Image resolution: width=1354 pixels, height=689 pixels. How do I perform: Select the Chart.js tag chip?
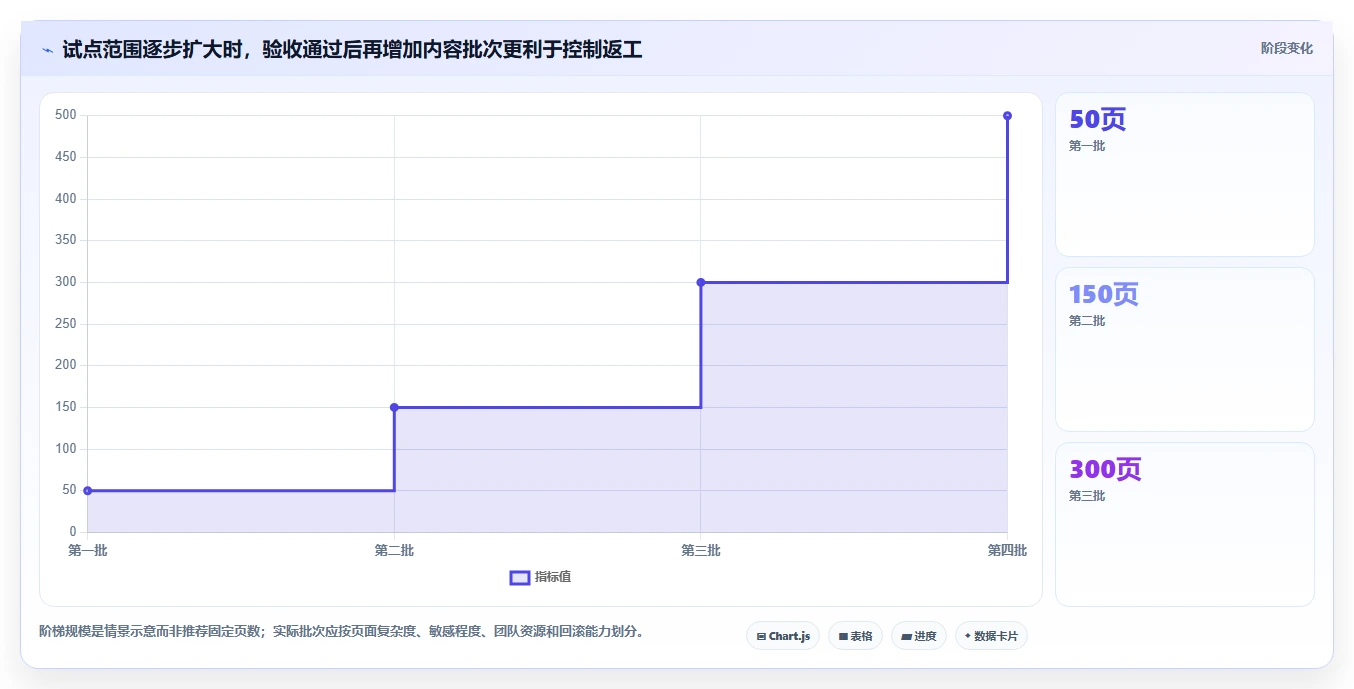point(783,636)
